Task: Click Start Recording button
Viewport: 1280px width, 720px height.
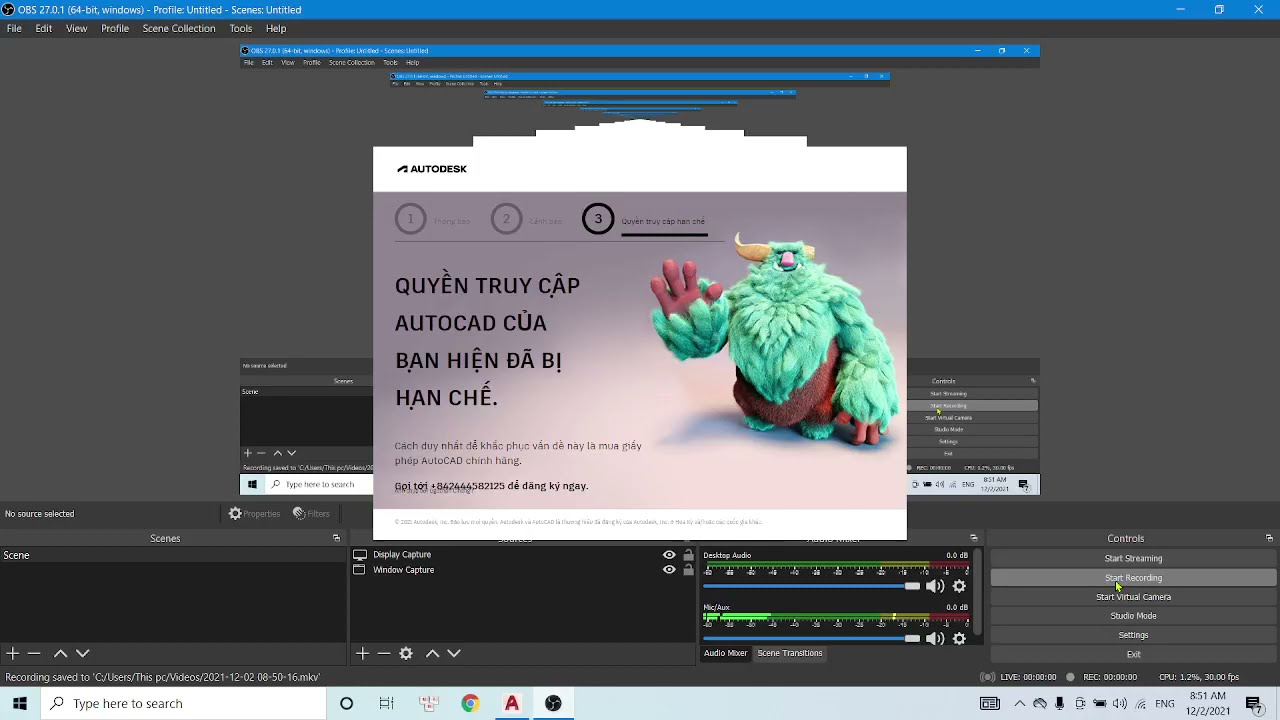Action: pos(1133,578)
